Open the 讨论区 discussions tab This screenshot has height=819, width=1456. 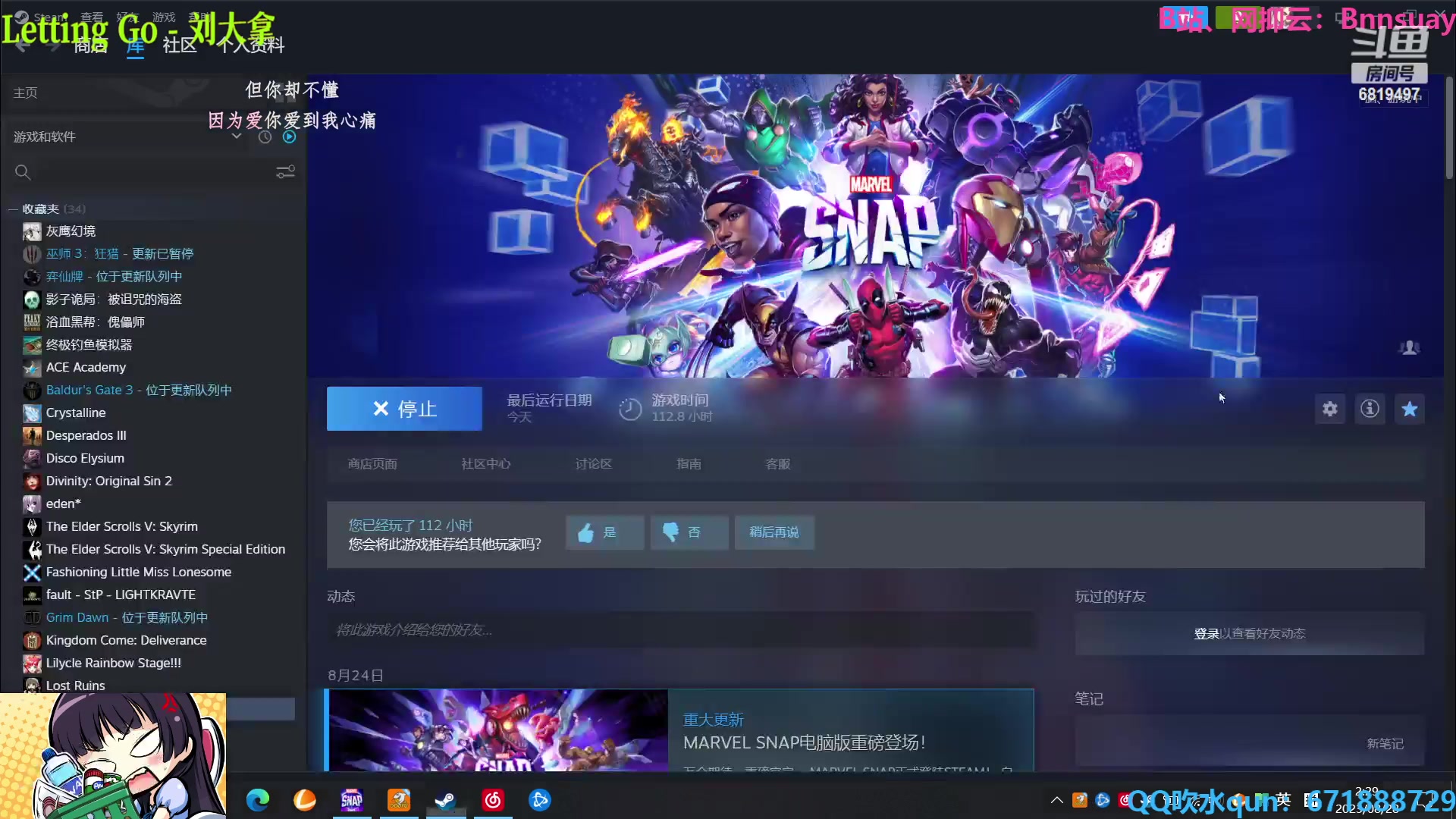pyautogui.click(x=594, y=464)
